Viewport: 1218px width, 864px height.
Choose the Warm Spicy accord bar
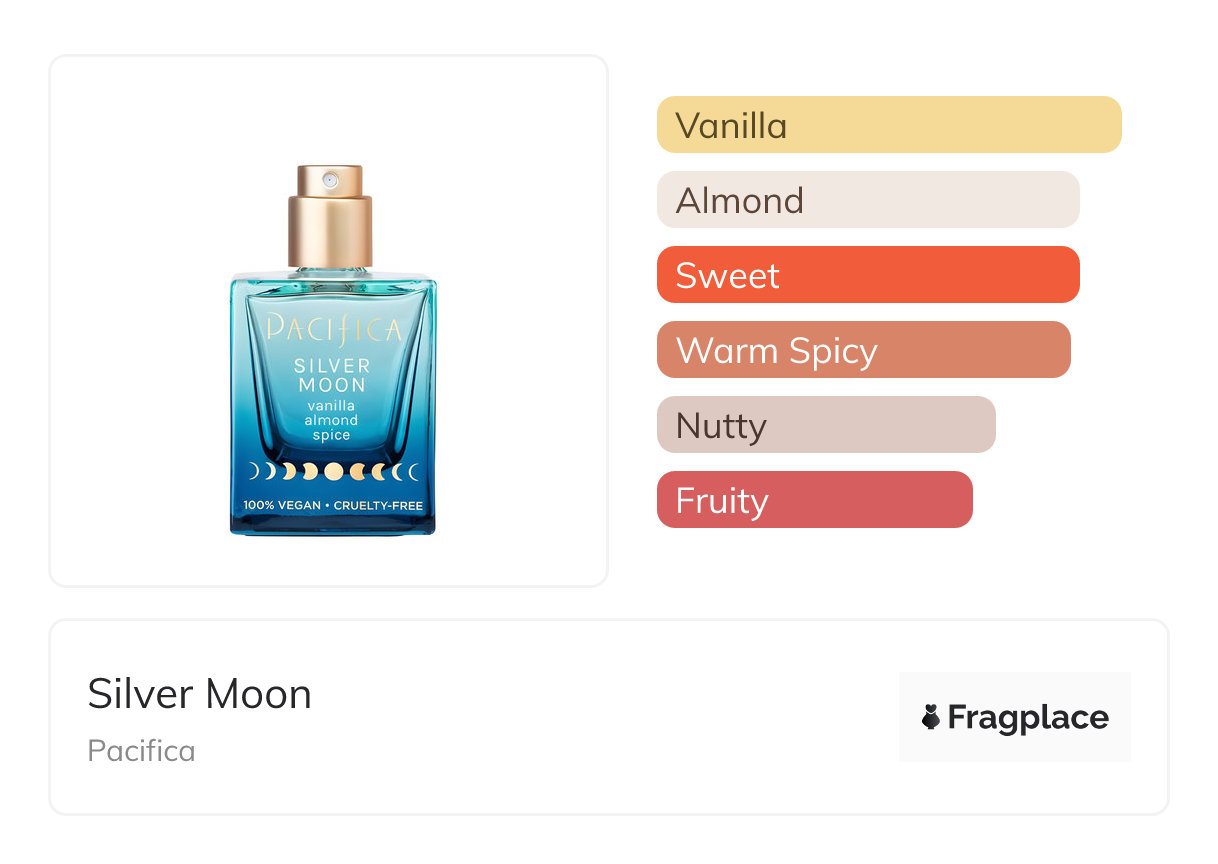coord(864,350)
